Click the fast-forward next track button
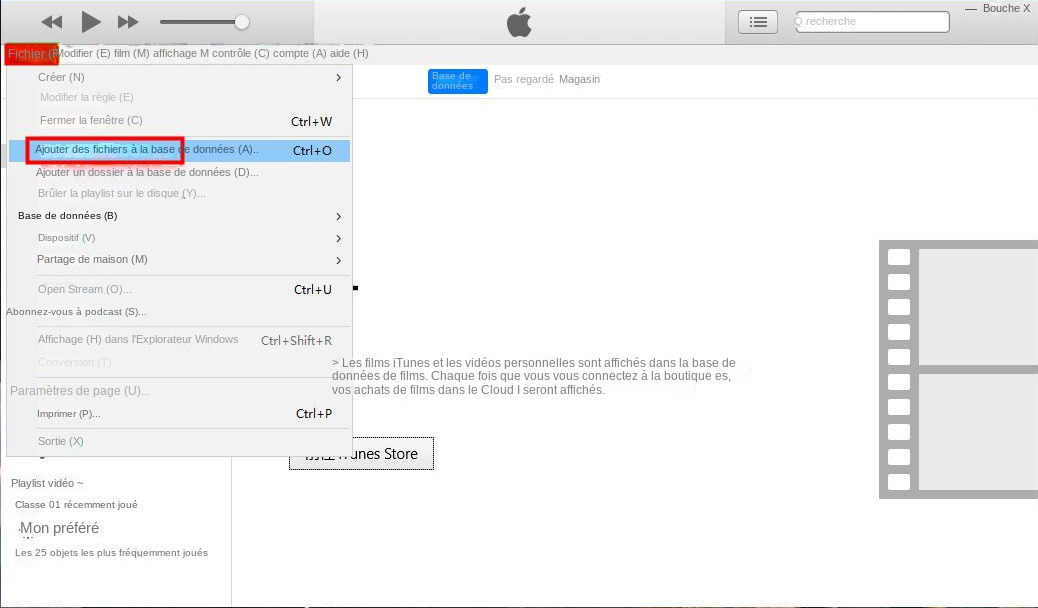 click(x=128, y=22)
